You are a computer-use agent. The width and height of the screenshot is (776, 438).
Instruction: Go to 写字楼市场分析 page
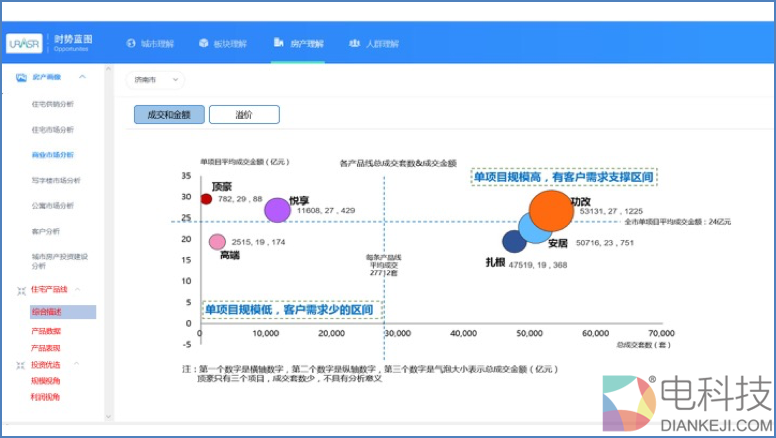click(55, 181)
